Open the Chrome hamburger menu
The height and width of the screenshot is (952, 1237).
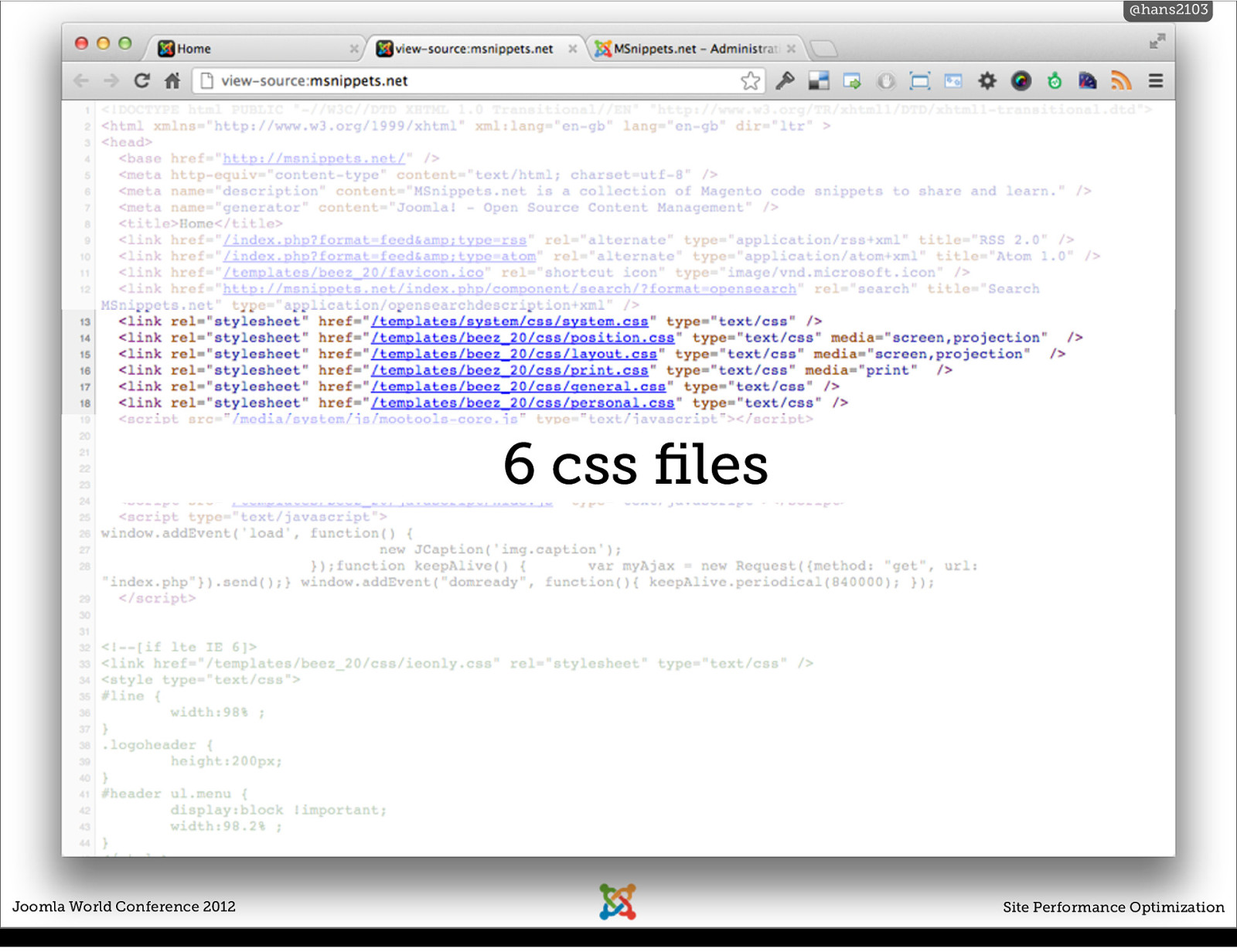1156,80
